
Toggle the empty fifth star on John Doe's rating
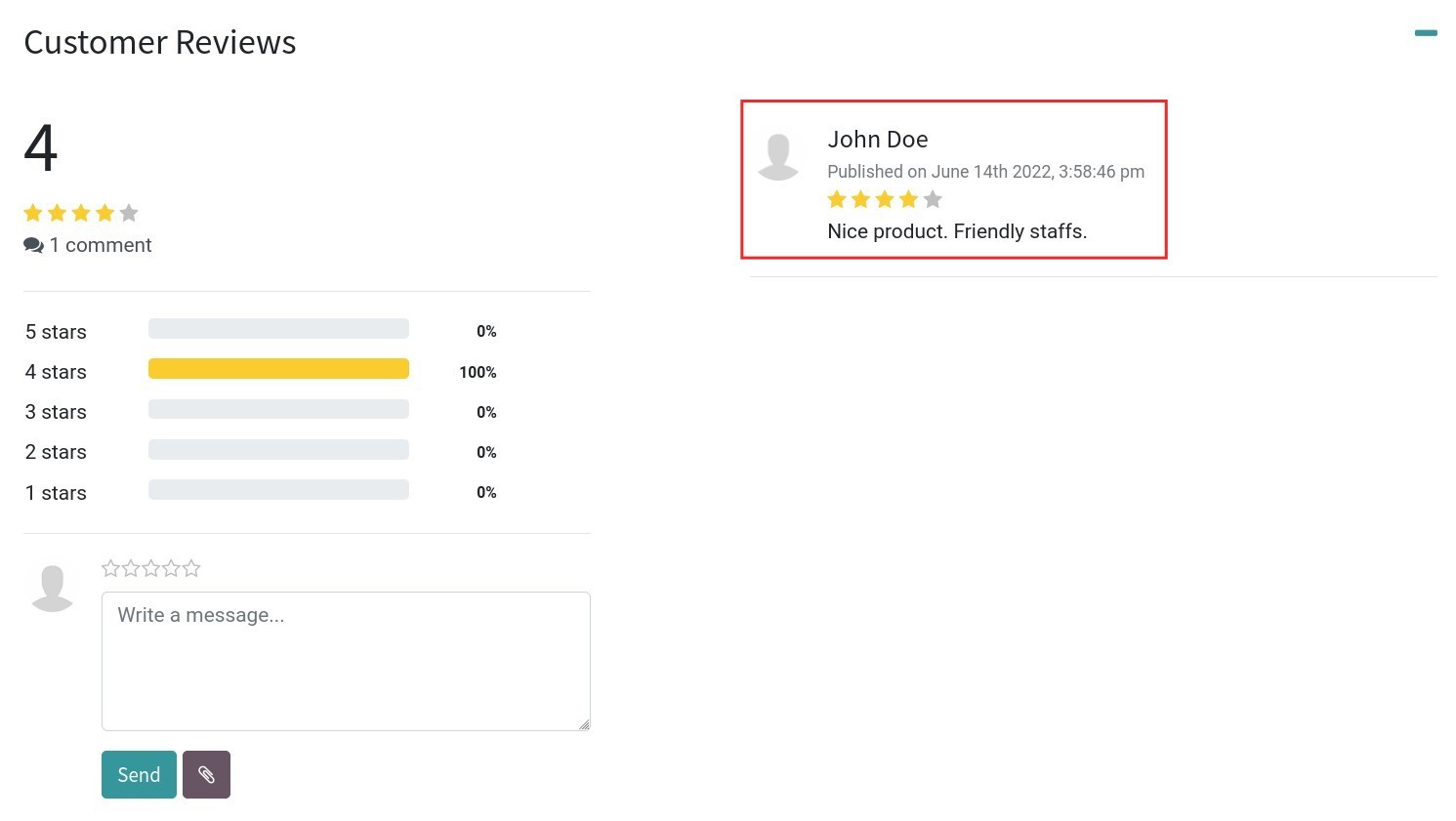click(934, 199)
